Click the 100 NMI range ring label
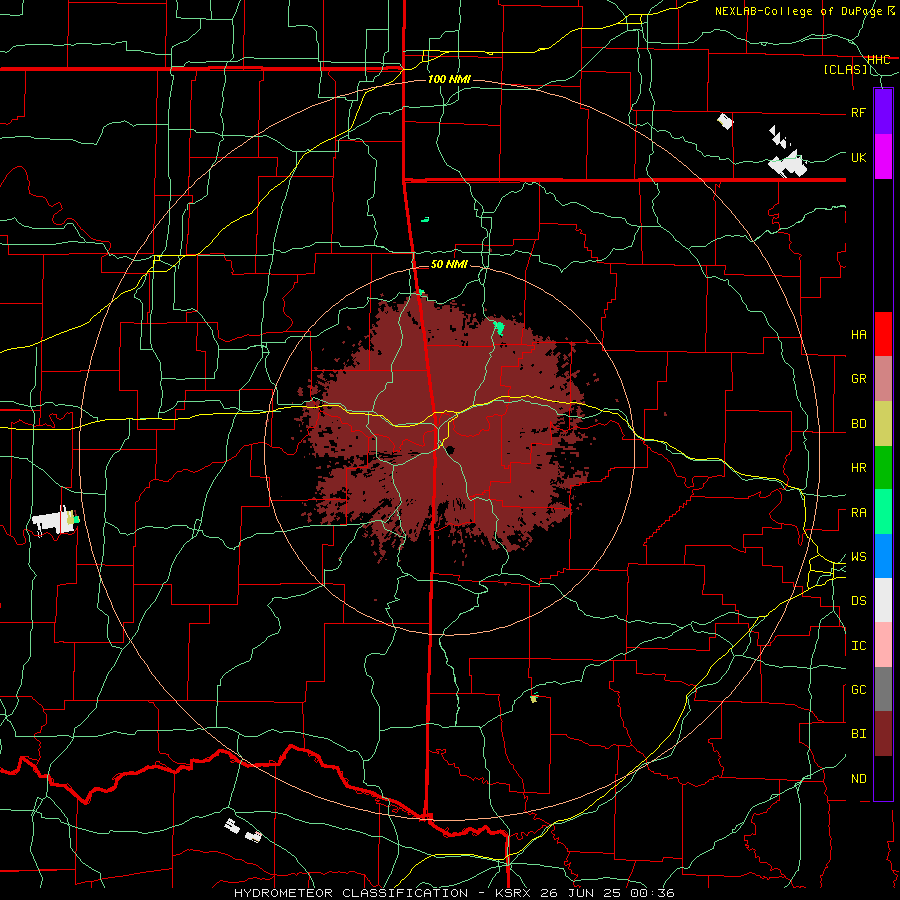Screen dimensions: 900x900 [x=449, y=79]
